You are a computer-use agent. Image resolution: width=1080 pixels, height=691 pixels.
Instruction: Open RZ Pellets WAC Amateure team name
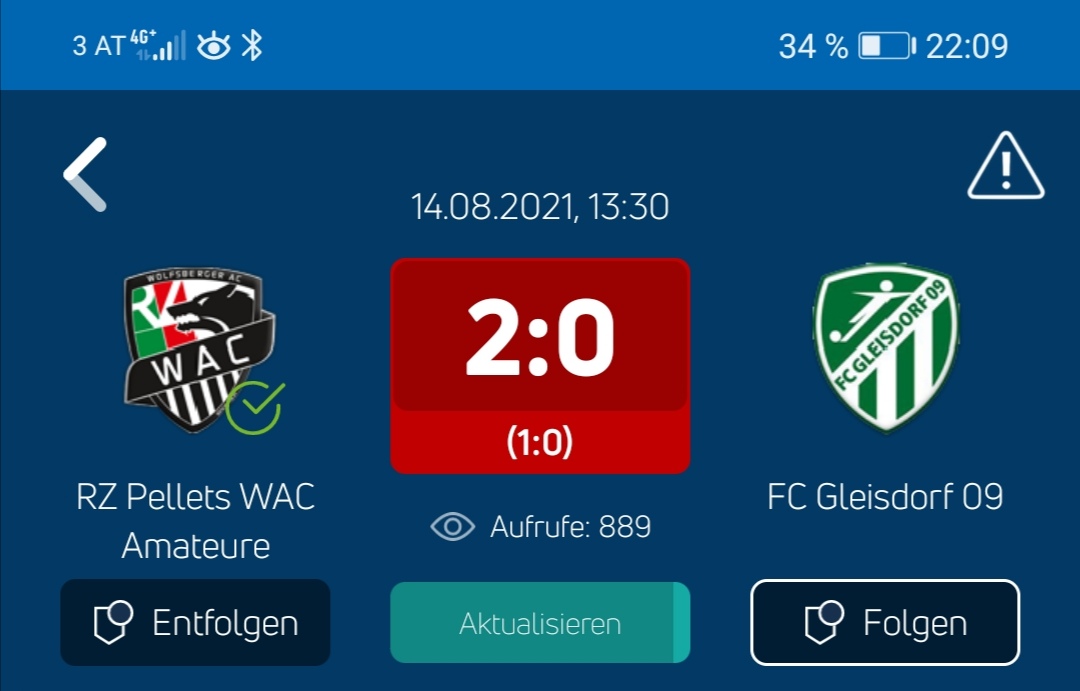[x=196, y=522]
